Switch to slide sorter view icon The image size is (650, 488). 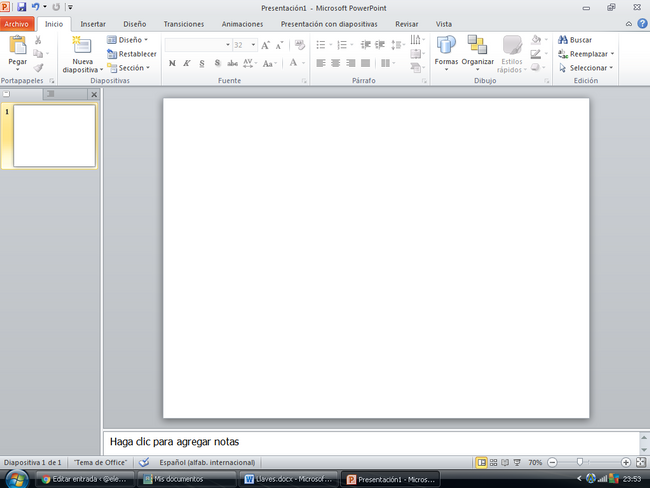pyautogui.click(x=493, y=462)
